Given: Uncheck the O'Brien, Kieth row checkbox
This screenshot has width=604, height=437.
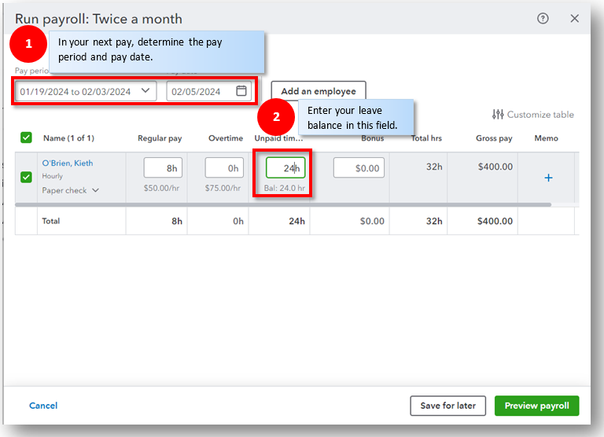Looking at the screenshot, I should (x=26, y=178).
